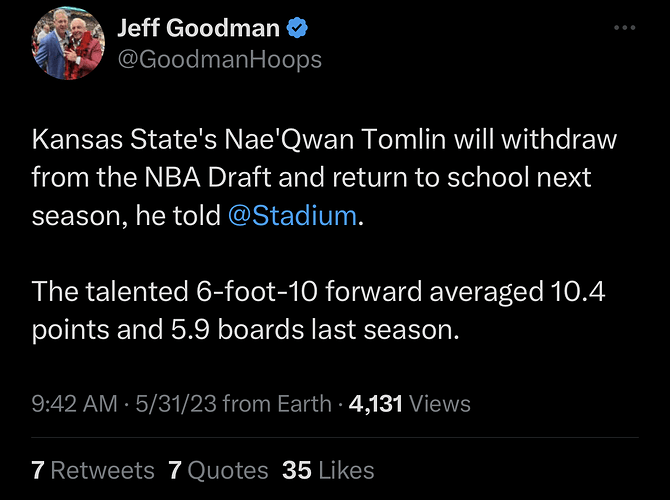Show the 7 Retweets list
This screenshot has width=670, height=500.
(93, 470)
